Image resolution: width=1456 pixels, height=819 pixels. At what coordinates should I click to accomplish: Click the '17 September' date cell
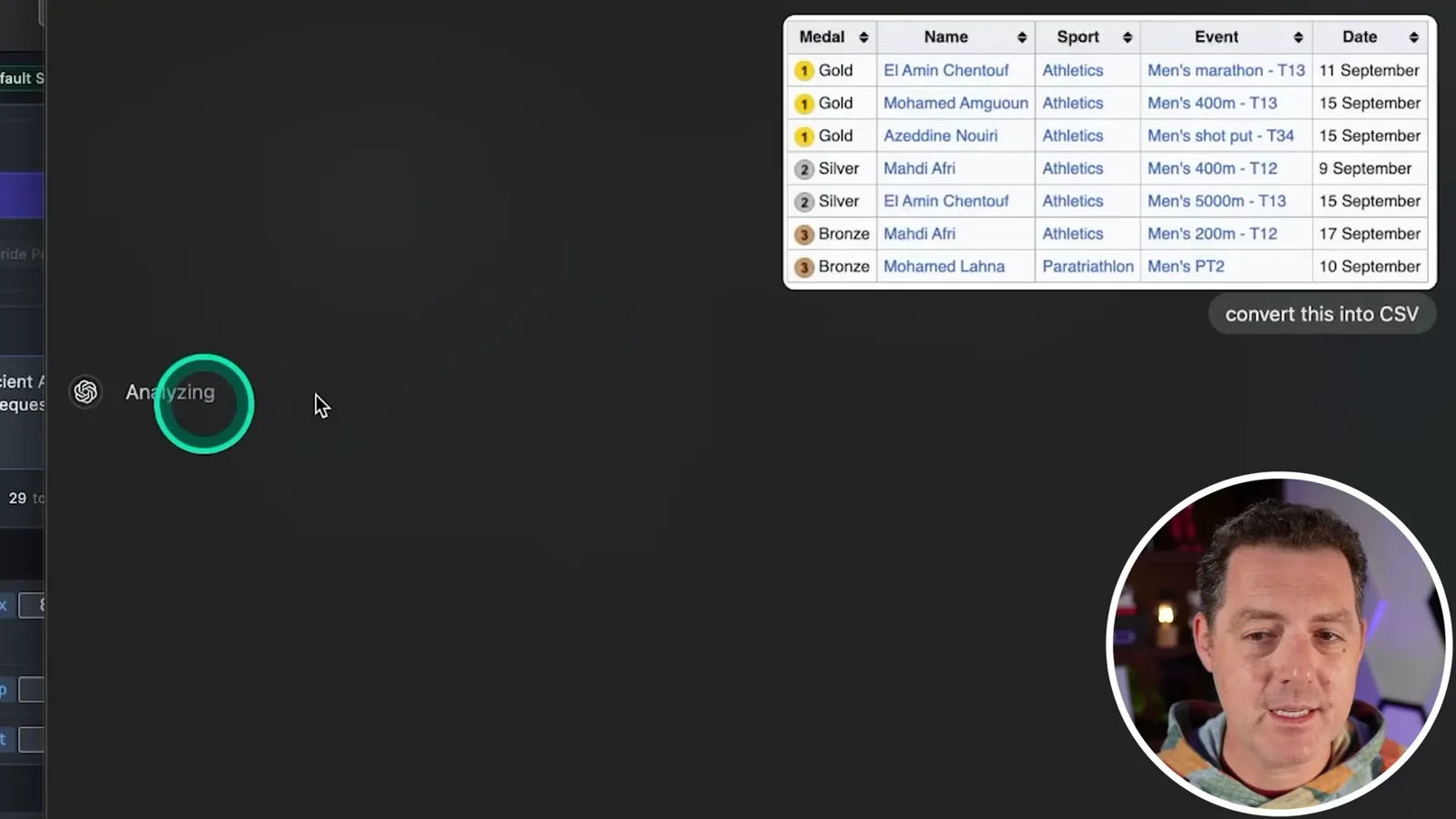tap(1370, 234)
